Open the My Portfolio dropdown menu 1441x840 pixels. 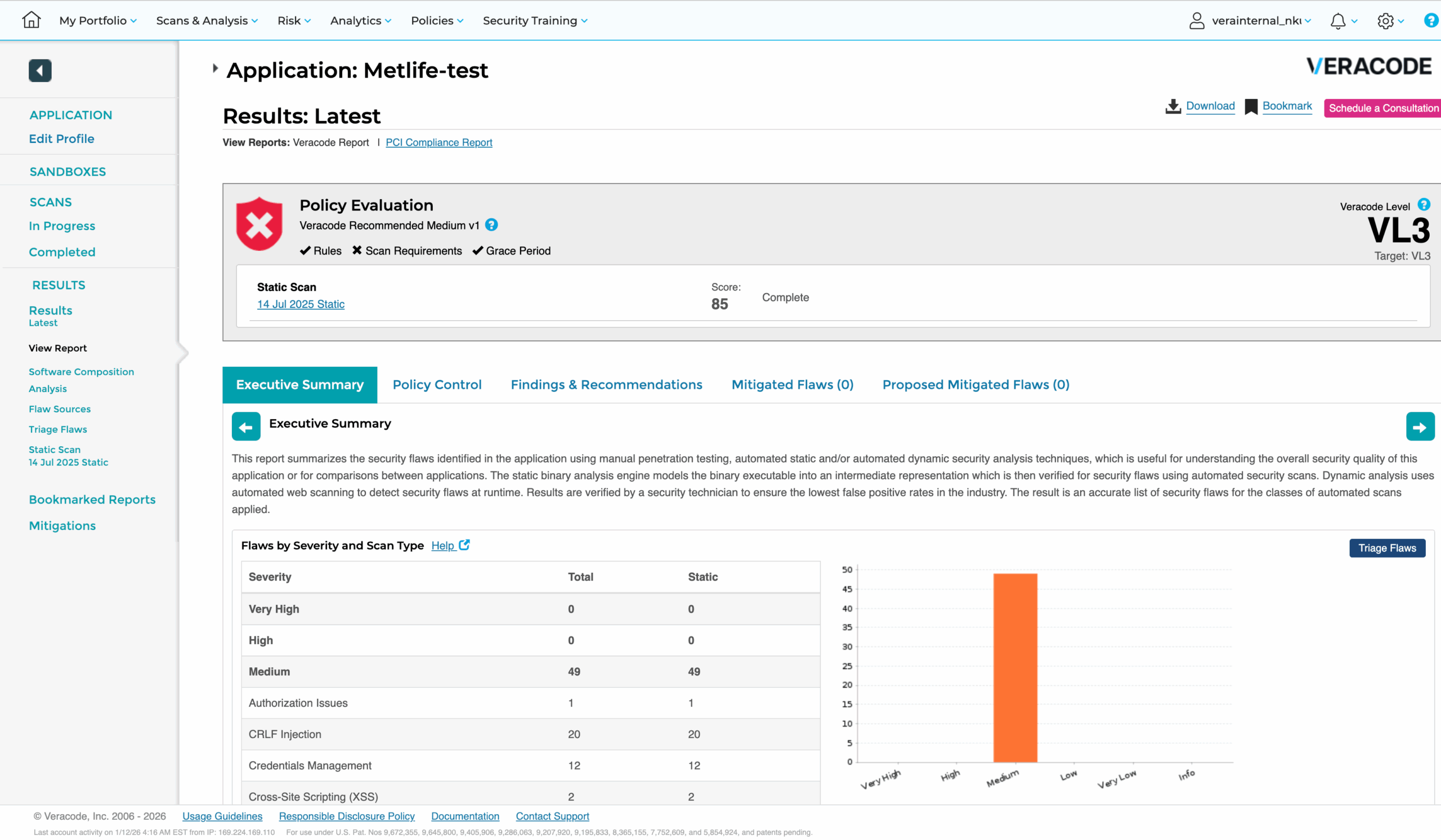point(98,21)
